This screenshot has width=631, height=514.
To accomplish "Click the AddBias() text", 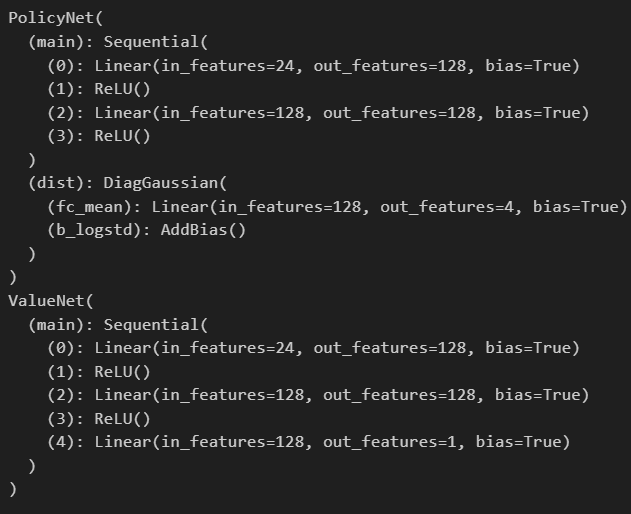I will point(203,230).
